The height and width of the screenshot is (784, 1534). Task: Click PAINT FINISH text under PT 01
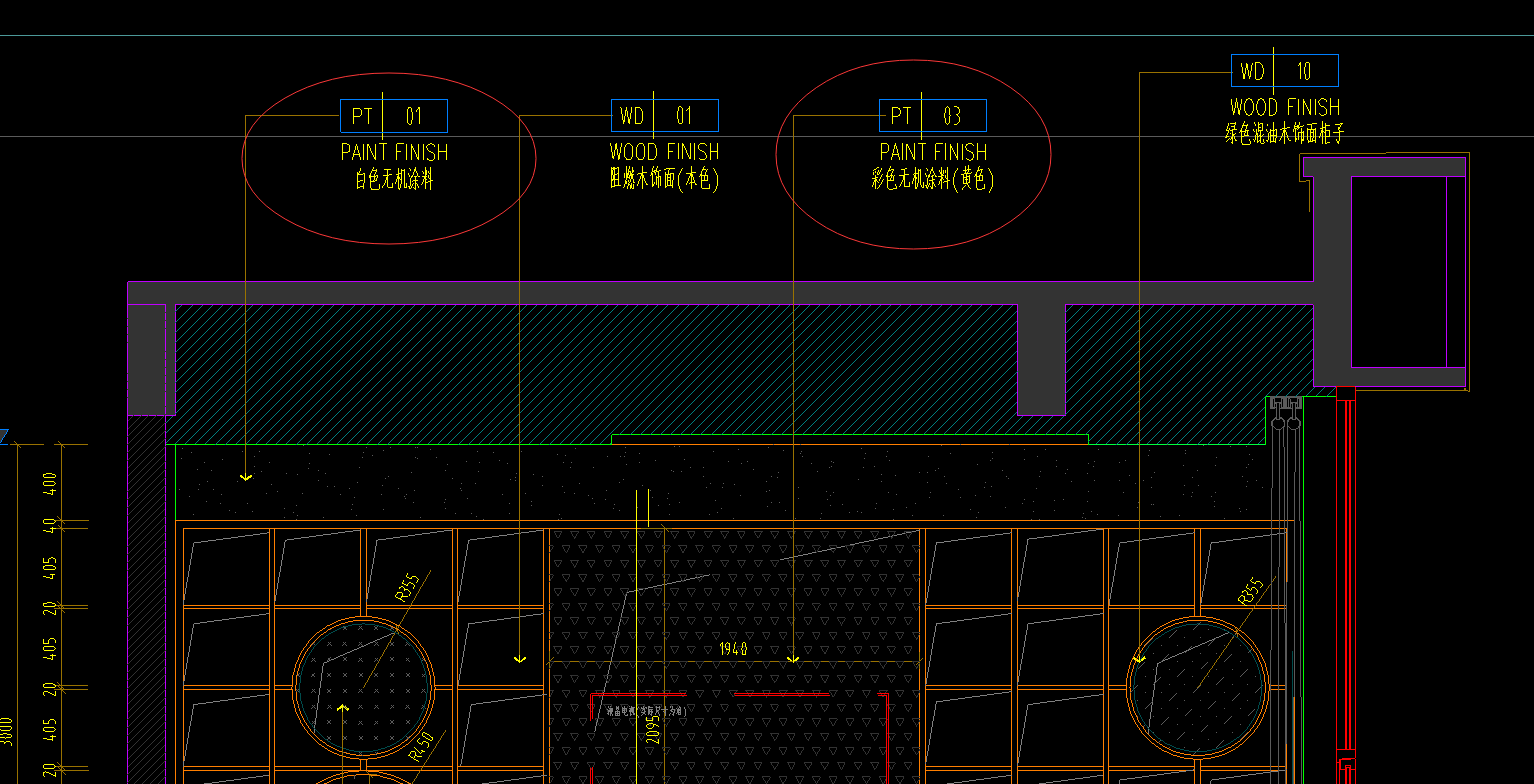pos(394,152)
